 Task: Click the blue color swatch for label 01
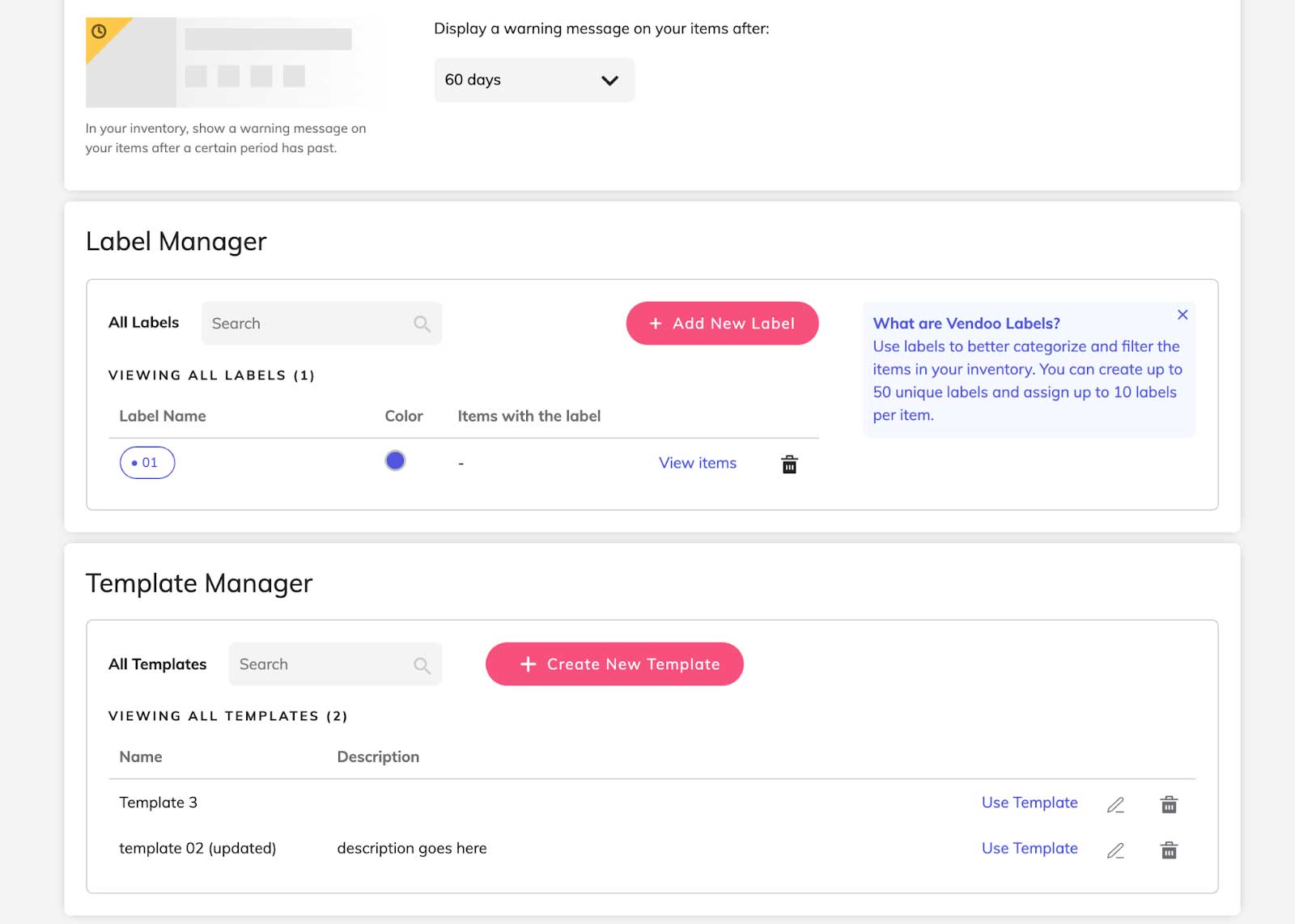pos(395,460)
